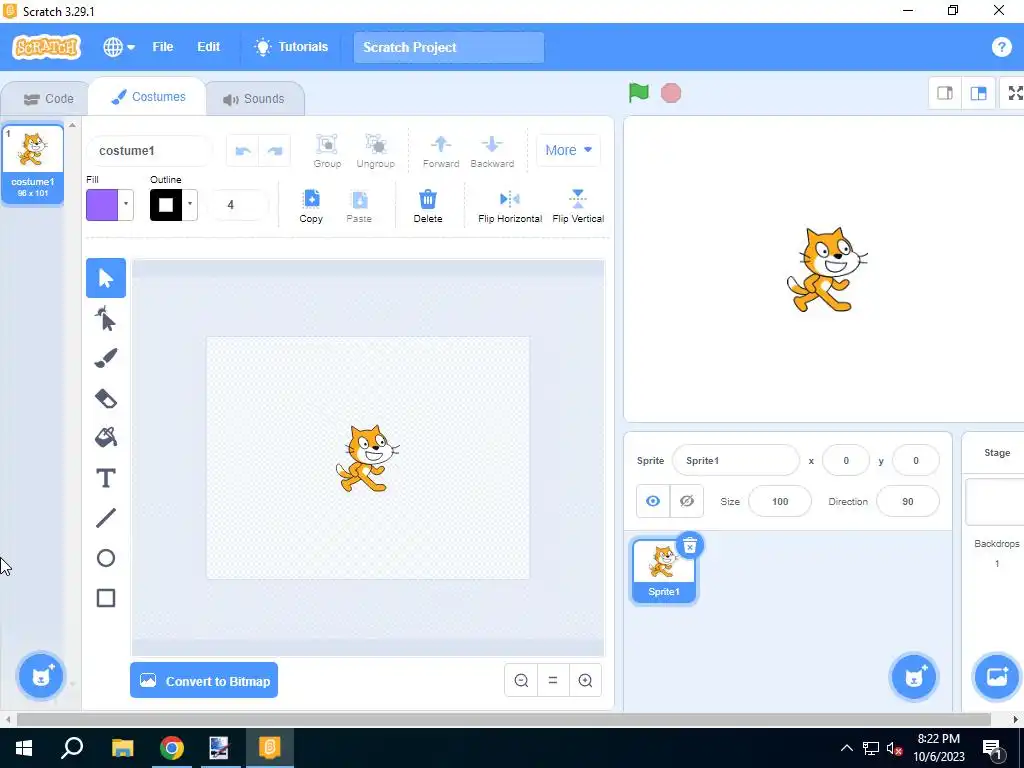
Task: Delete the selection with trash icon
Action: (428, 206)
